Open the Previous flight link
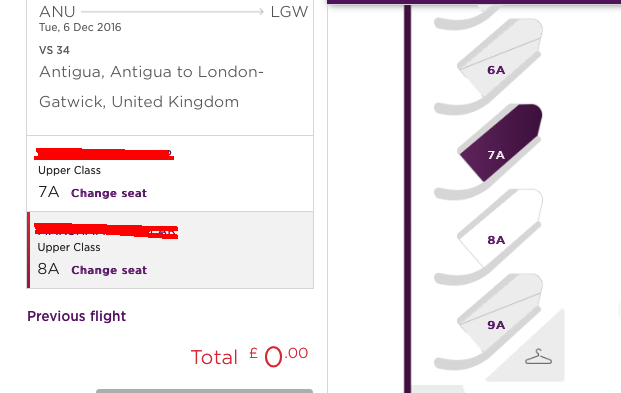Image resolution: width=621 pixels, height=393 pixels. pyautogui.click(x=76, y=316)
